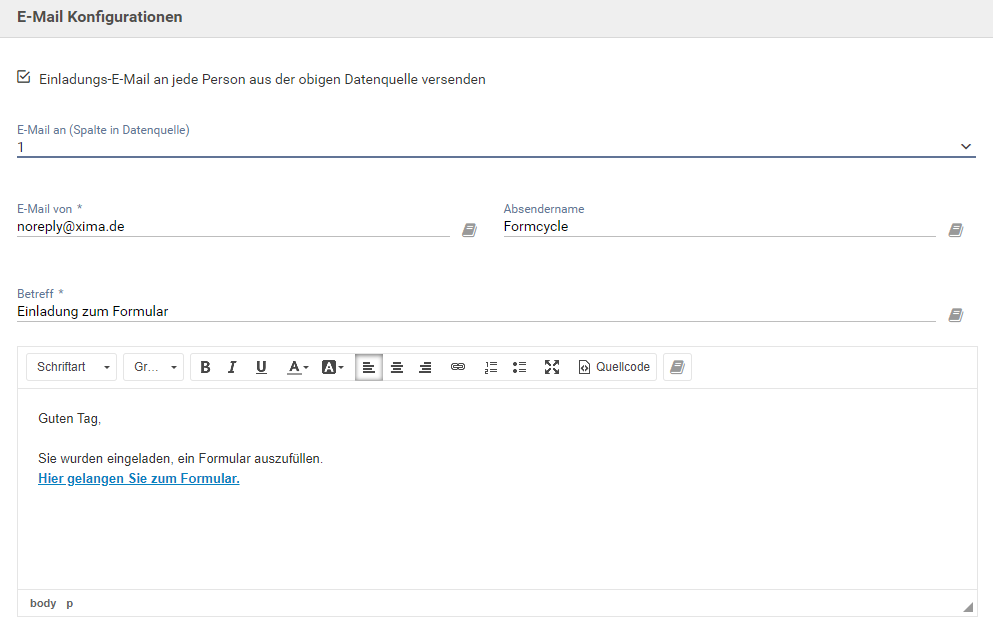Insert a numbered list
This screenshot has width=993, height=638.
click(490, 367)
